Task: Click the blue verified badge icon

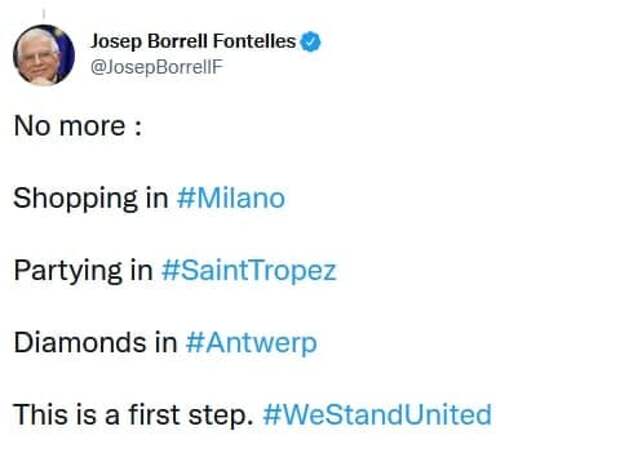Action: coord(311,42)
